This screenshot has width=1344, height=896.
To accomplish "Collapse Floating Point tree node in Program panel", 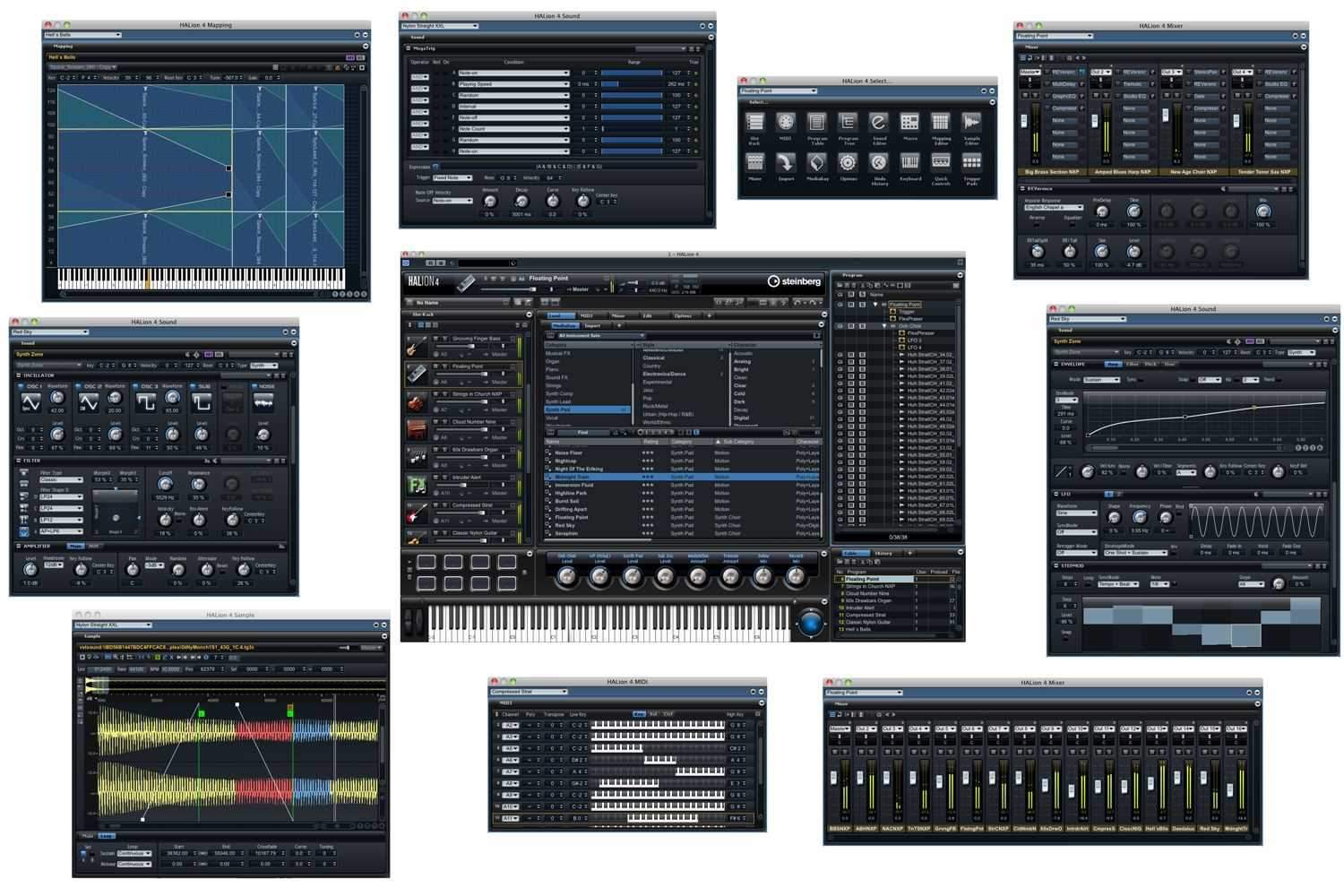I will [x=875, y=305].
